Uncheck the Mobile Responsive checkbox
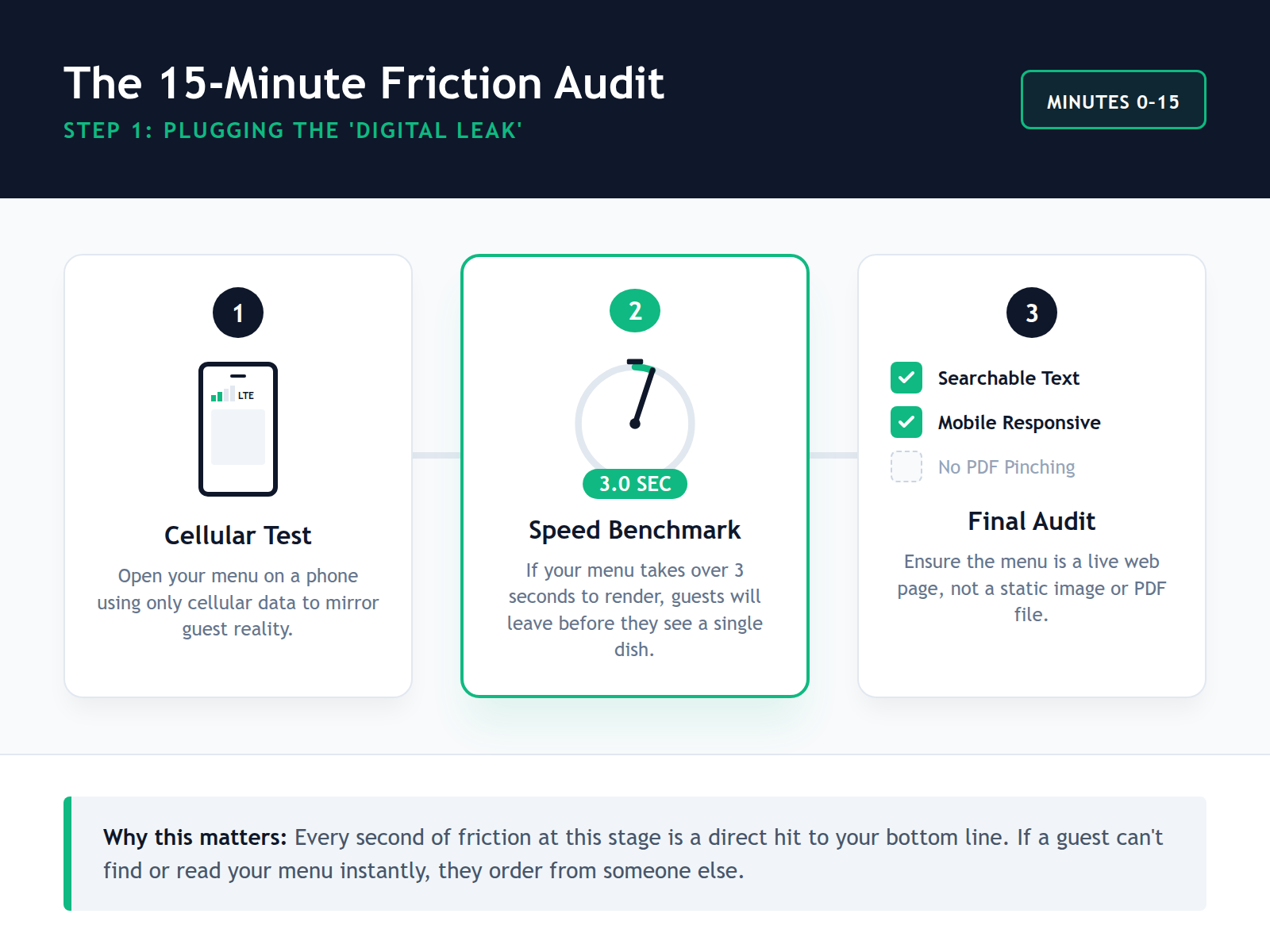1270x952 pixels. coord(906,422)
